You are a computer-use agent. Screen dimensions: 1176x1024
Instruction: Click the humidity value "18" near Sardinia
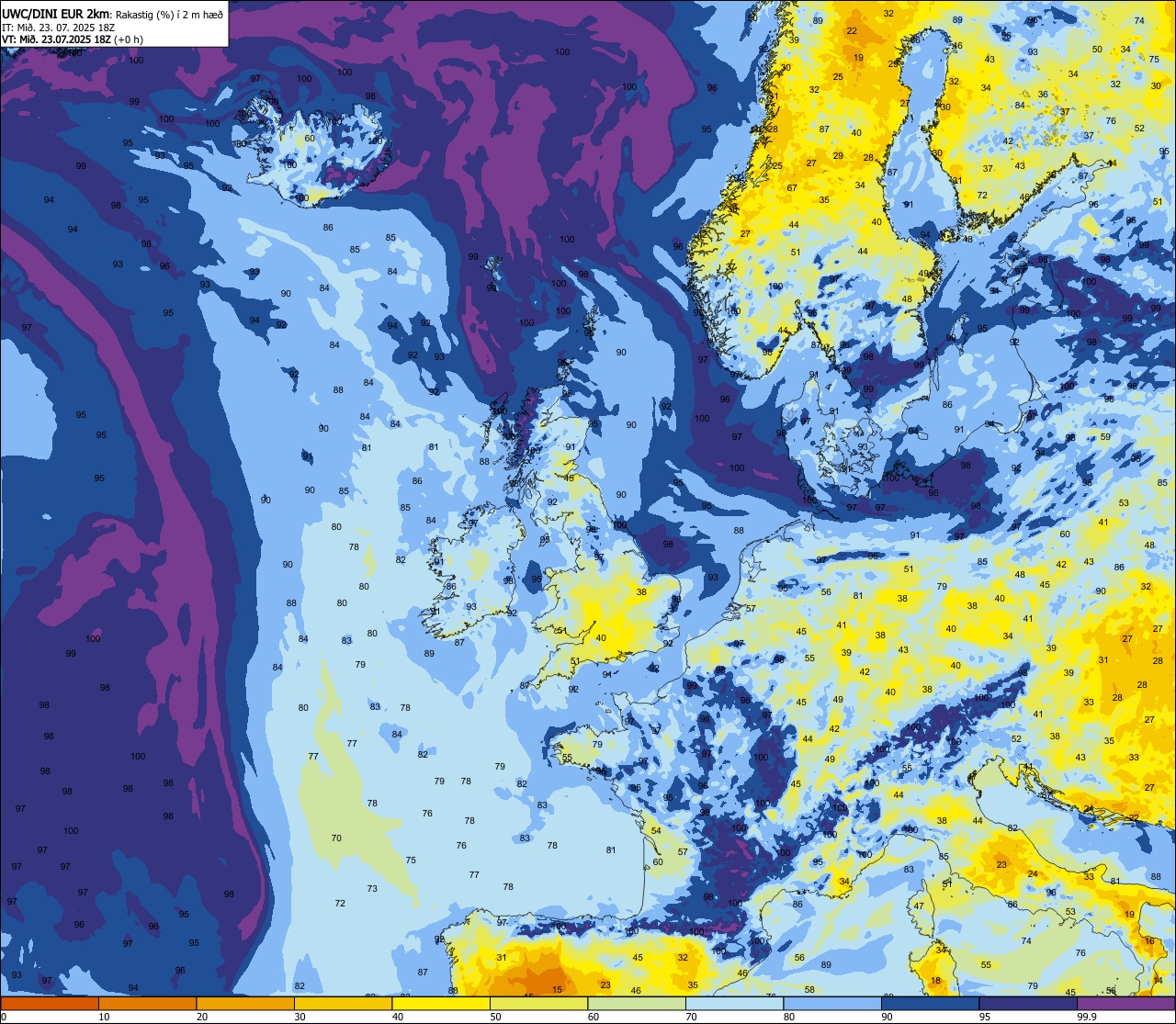(936, 982)
